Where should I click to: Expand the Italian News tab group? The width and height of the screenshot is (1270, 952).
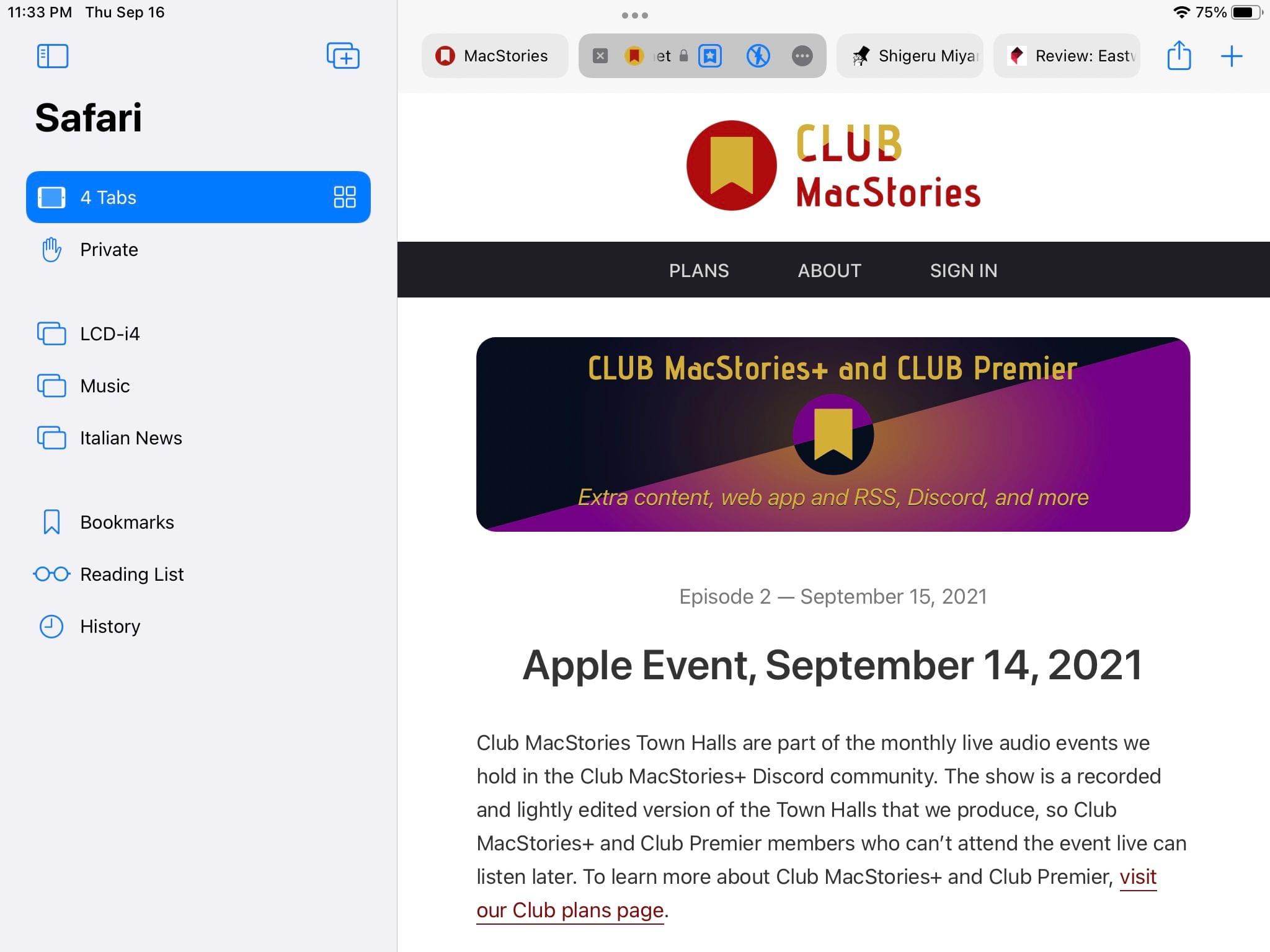(x=130, y=437)
